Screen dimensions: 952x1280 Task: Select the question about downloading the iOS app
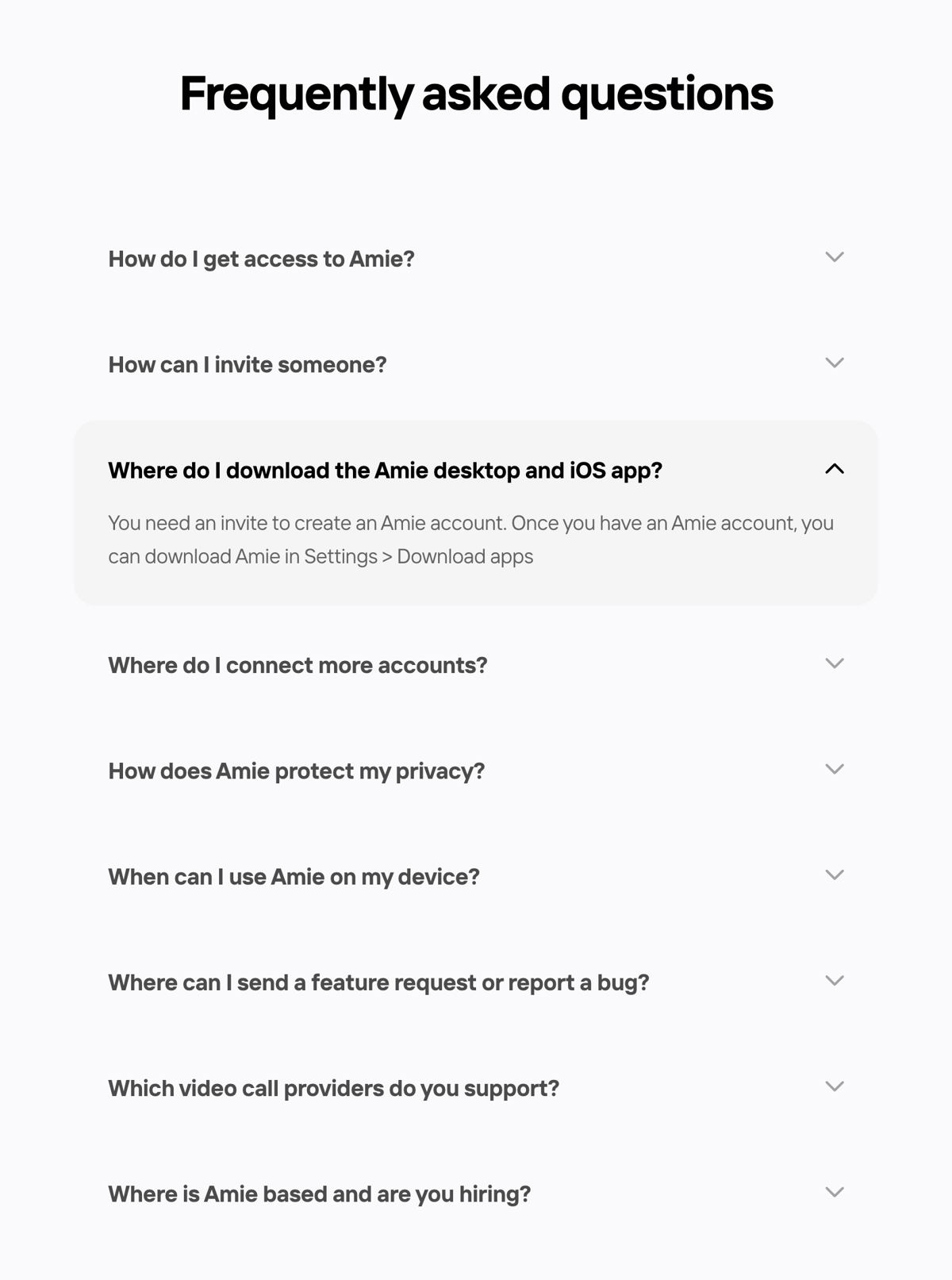386,470
